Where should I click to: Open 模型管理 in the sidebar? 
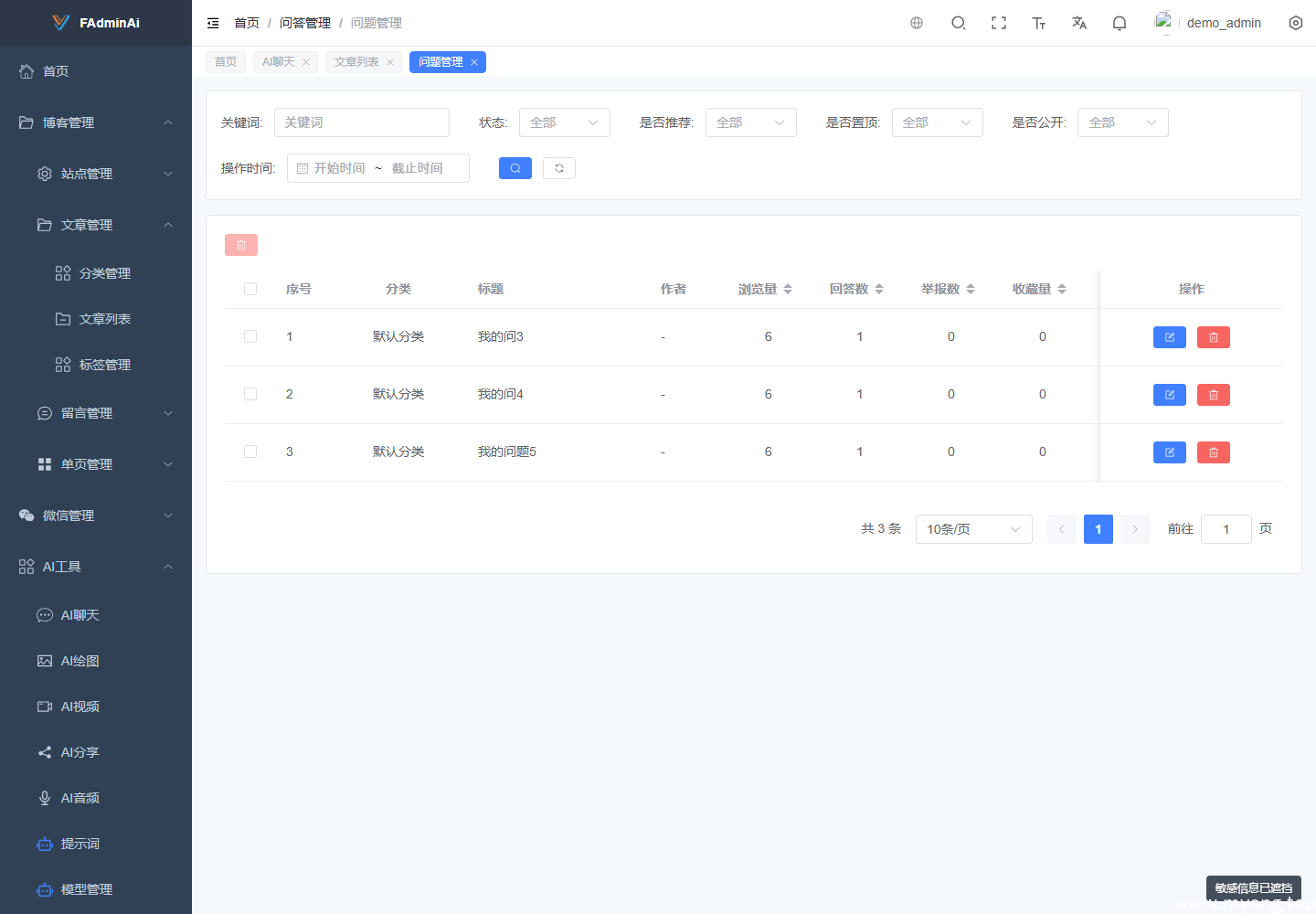click(x=96, y=889)
